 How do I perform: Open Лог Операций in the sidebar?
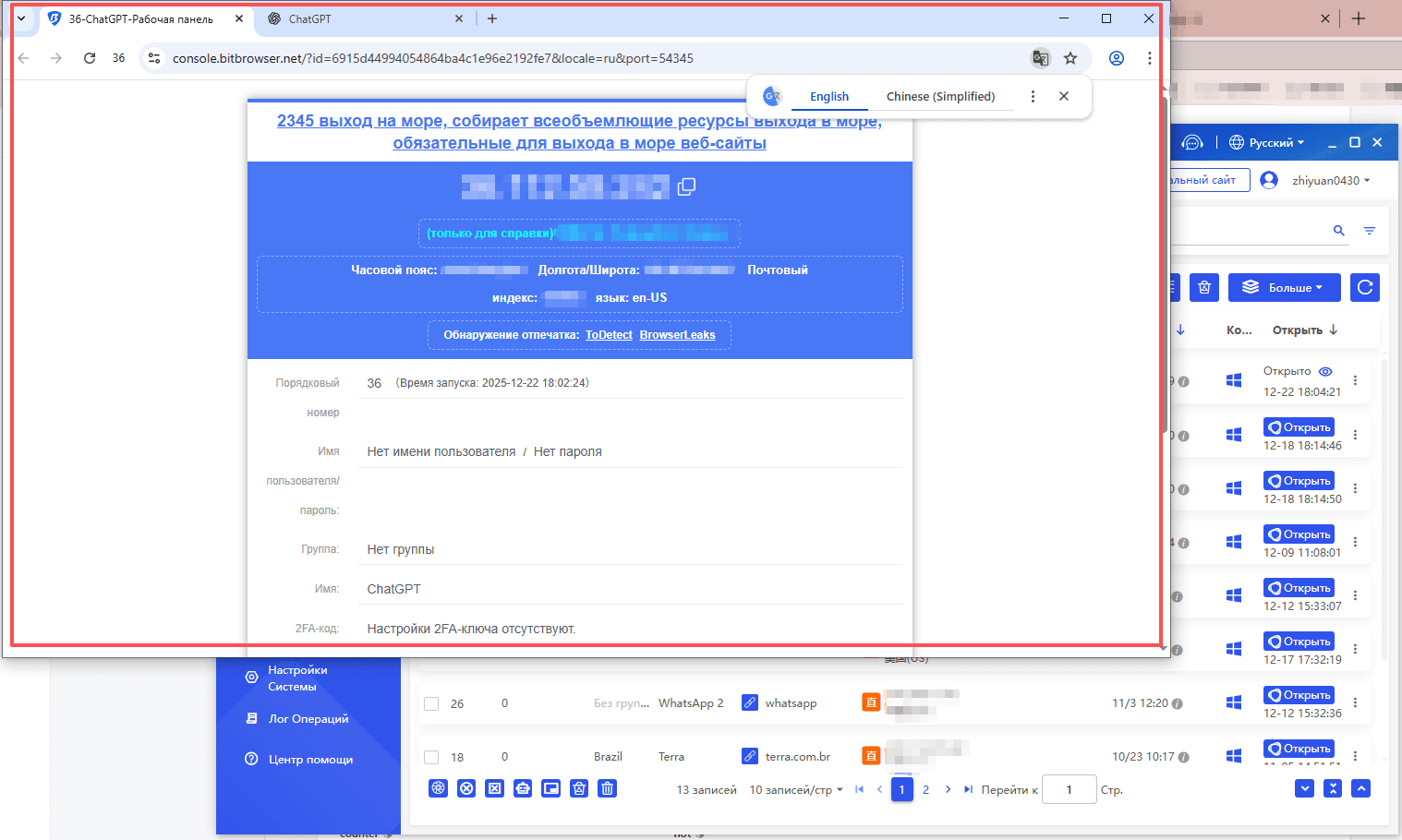pyautogui.click(x=297, y=718)
